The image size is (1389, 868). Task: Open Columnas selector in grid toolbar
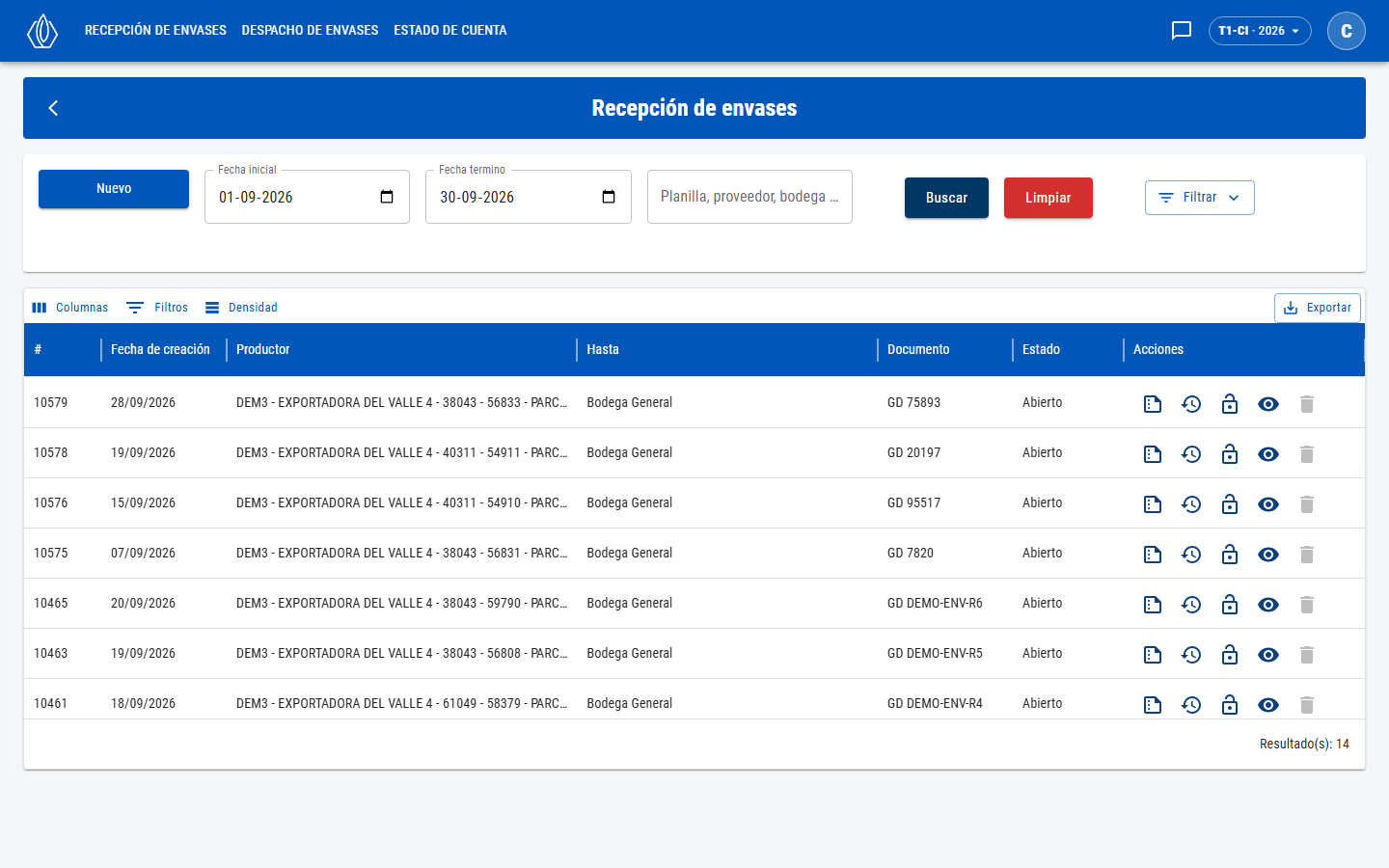click(x=69, y=308)
